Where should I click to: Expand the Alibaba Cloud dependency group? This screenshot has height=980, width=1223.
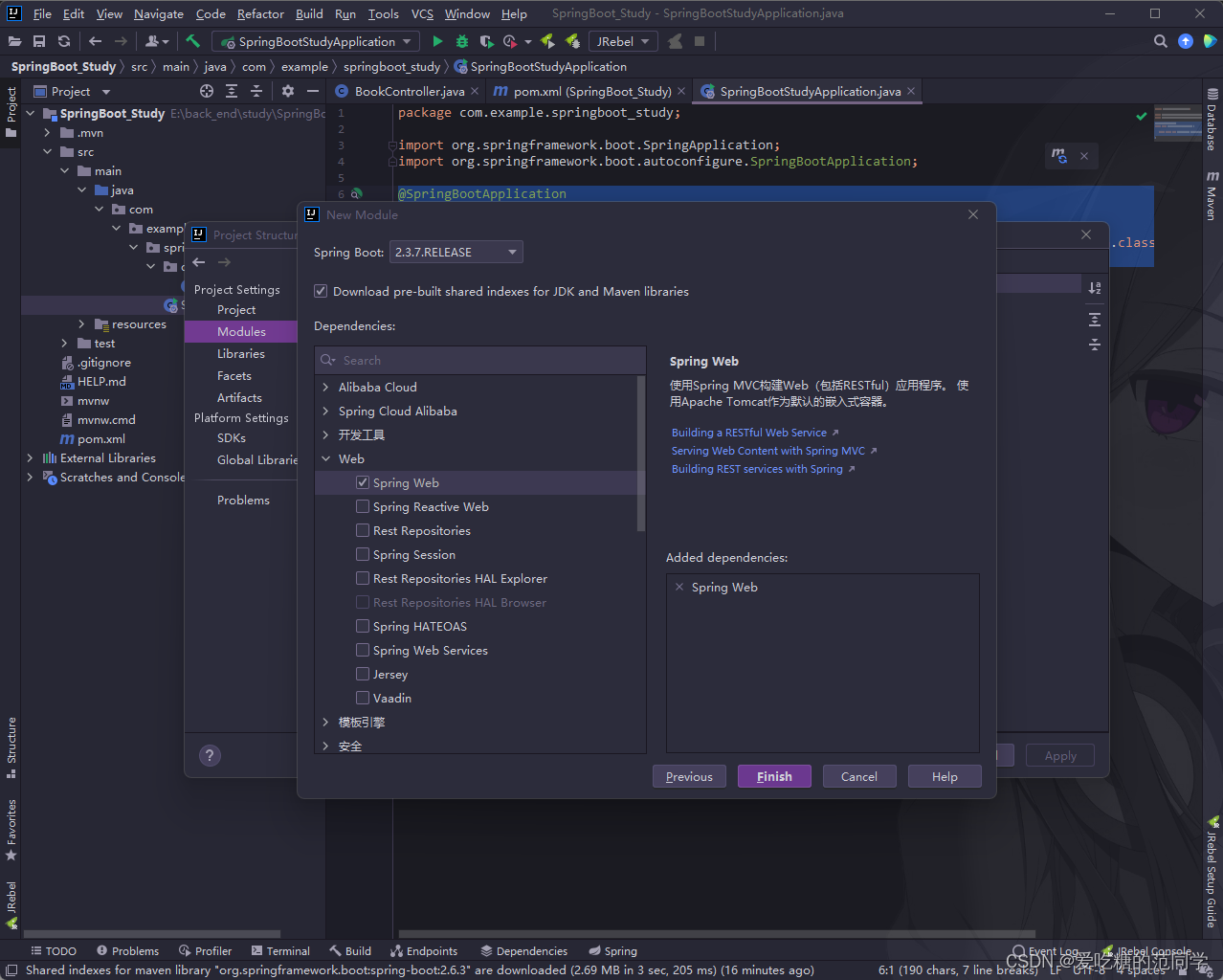tap(325, 387)
